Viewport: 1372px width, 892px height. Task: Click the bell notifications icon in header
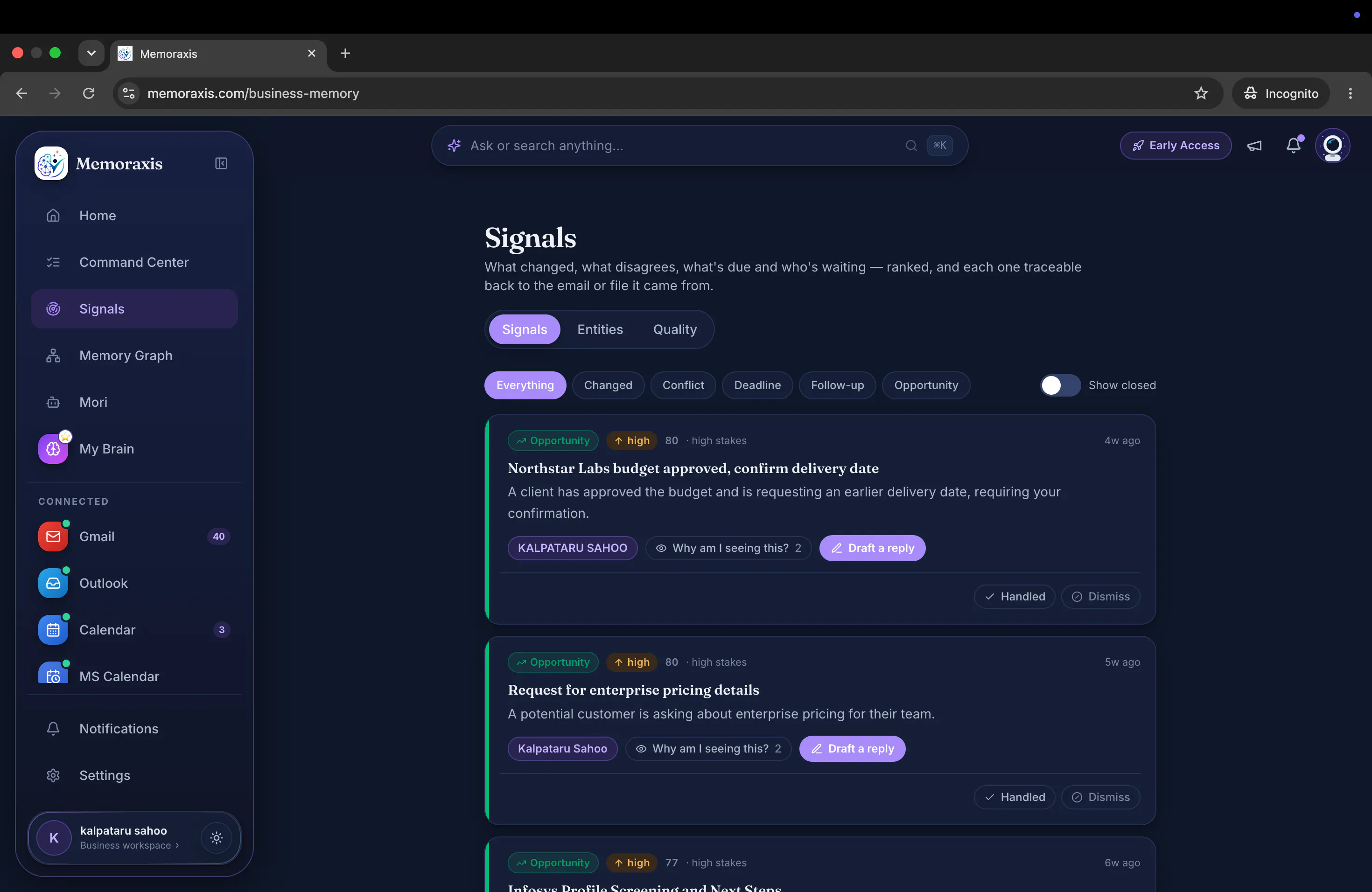1294,146
